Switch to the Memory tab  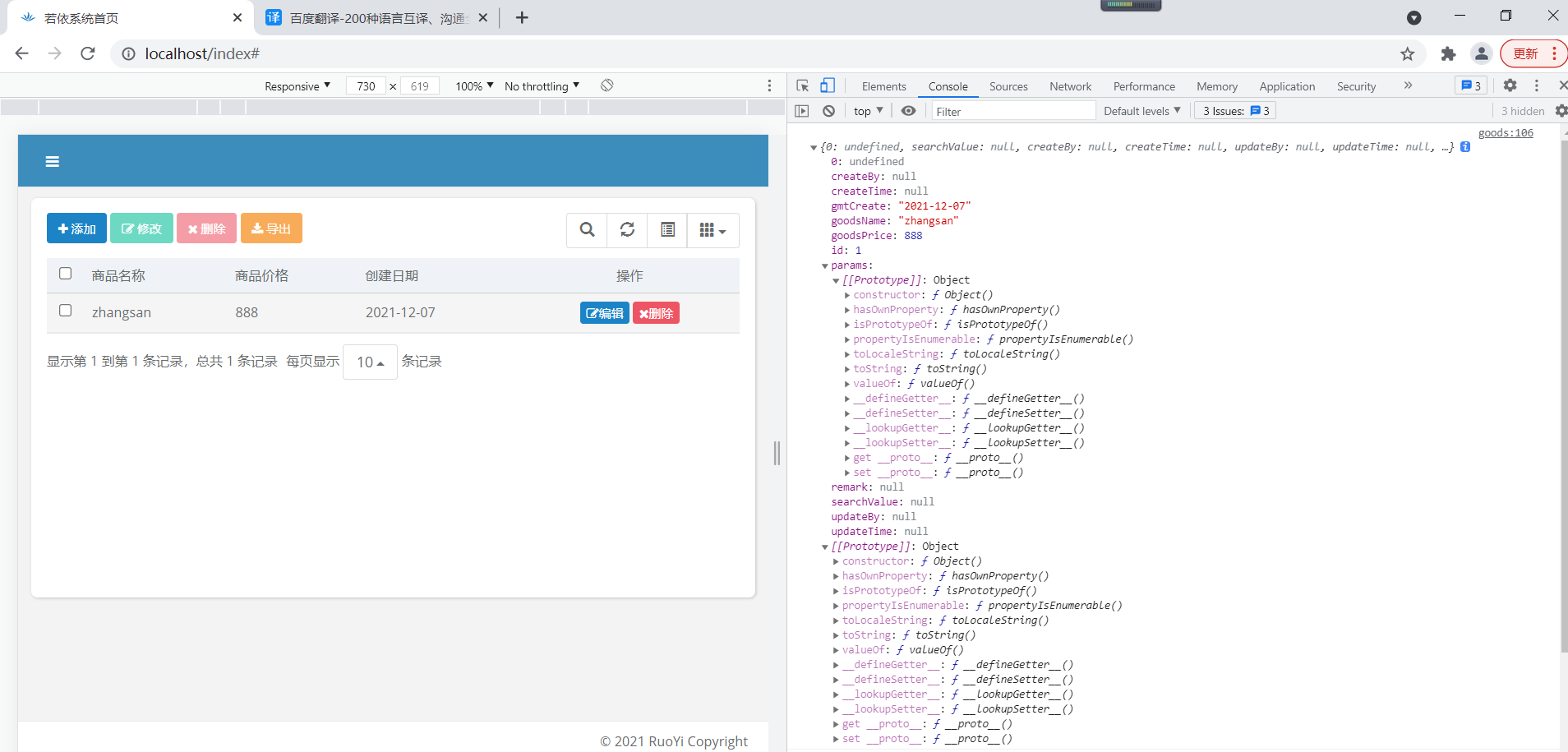tap(1216, 86)
